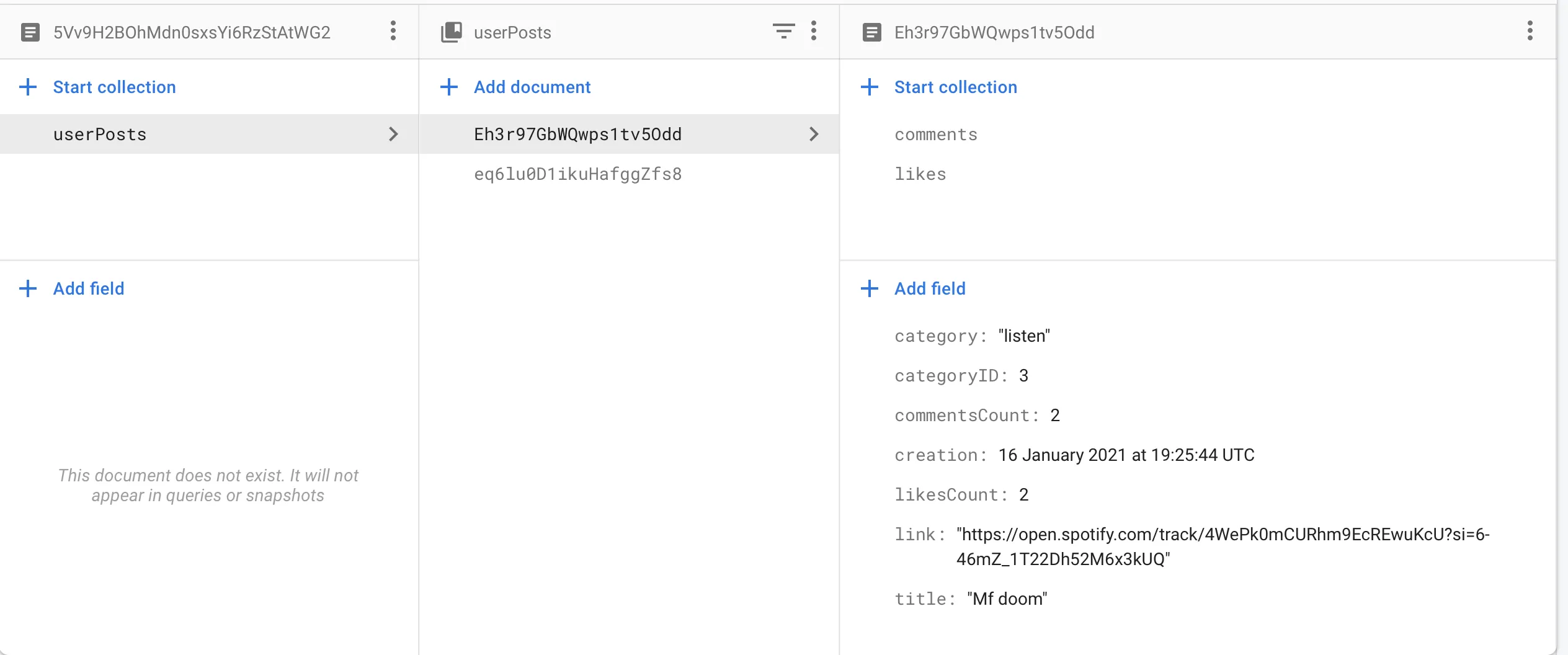Expand the Eh3r97GbWQwps1tv5Odd row chevron
The image size is (1568, 655).
[x=814, y=134]
